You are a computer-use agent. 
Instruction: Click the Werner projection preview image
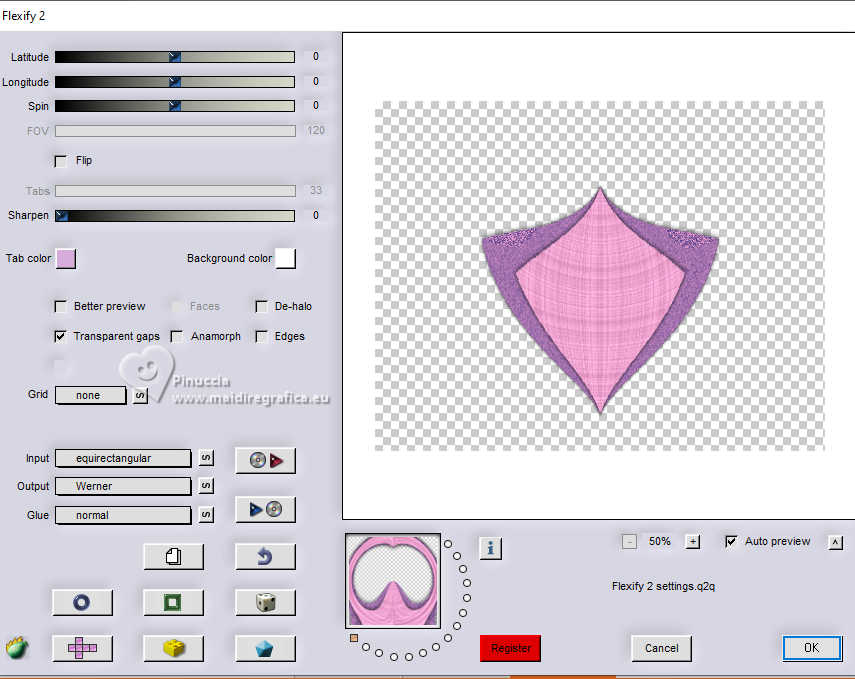(600, 276)
